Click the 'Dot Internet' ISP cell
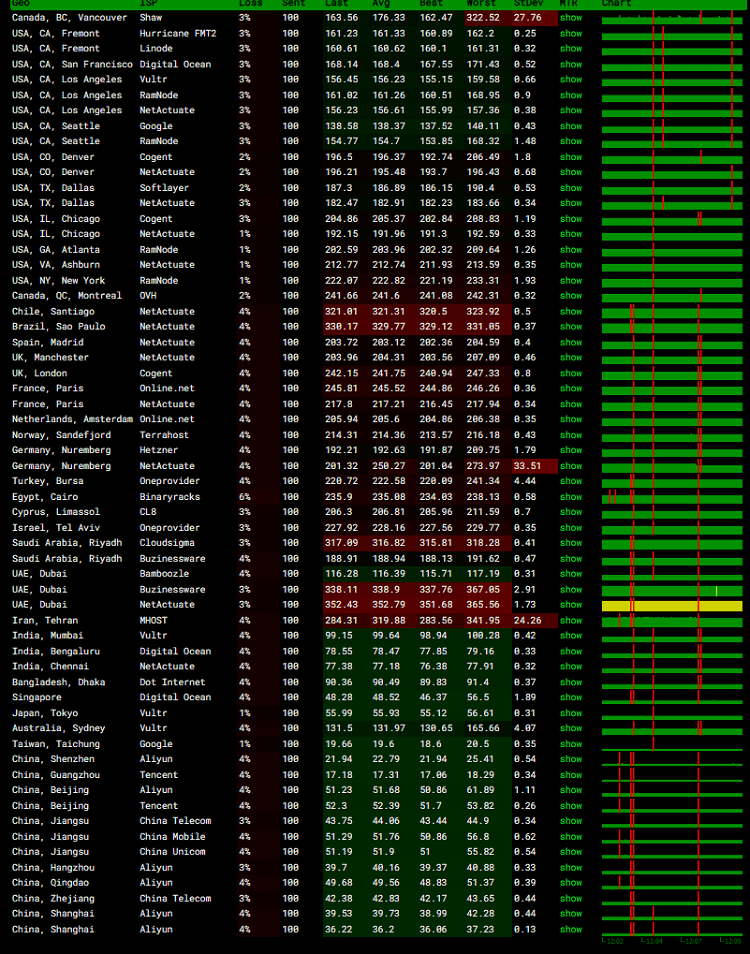 pos(172,683)
